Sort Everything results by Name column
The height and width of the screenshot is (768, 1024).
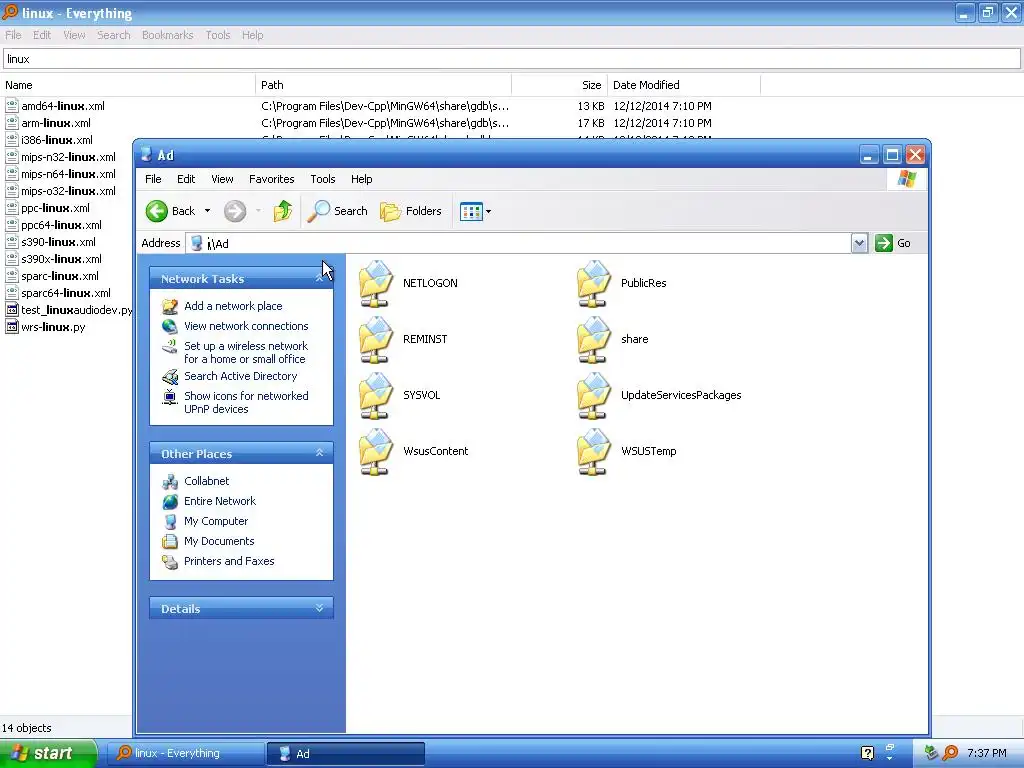click(x=128, y=85)
